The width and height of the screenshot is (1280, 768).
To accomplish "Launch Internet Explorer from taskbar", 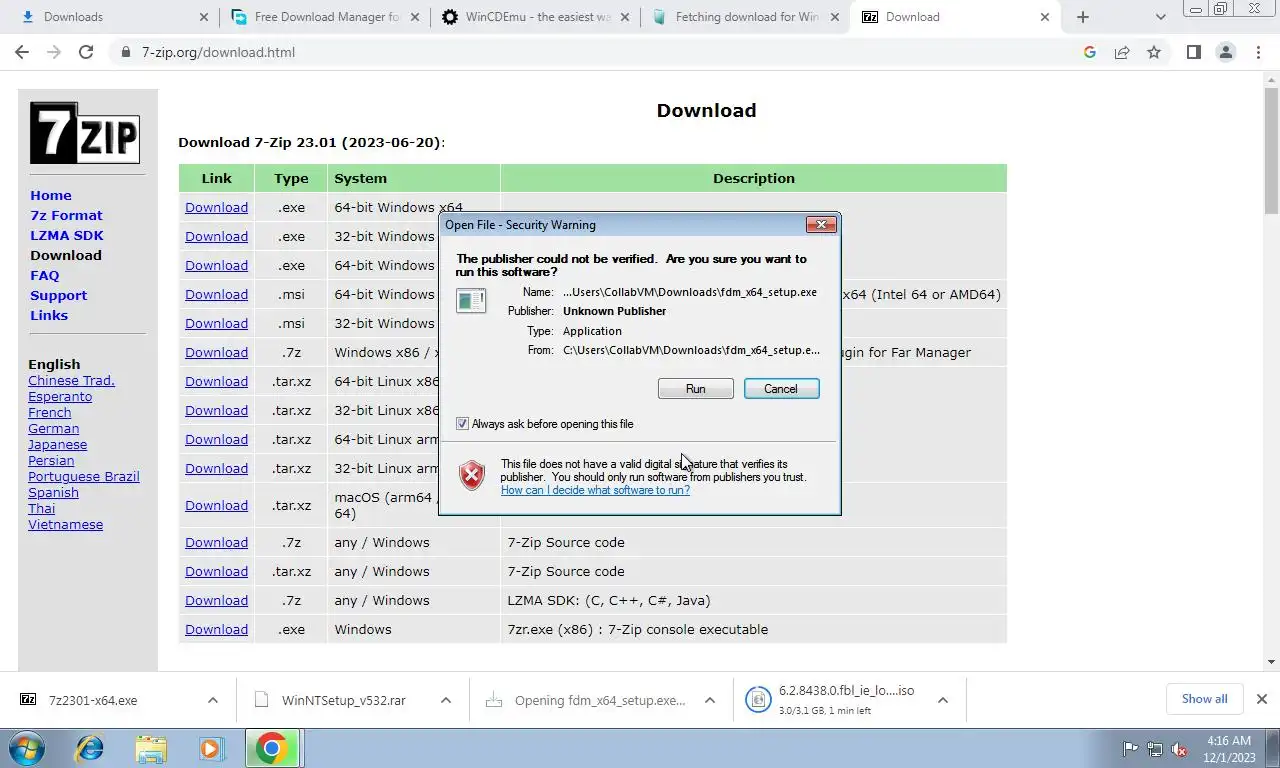I will [90, 748].
